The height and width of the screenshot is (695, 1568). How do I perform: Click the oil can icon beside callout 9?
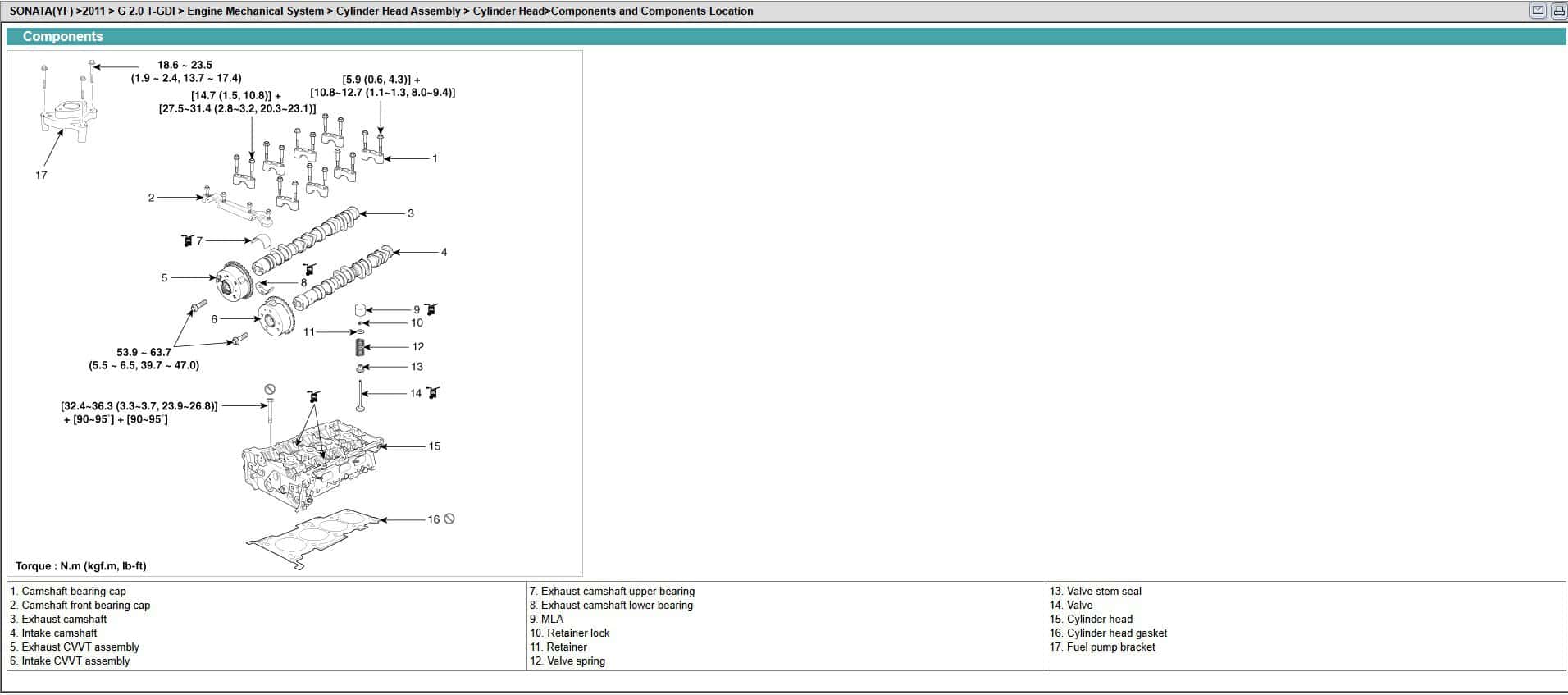click(431, 309)
